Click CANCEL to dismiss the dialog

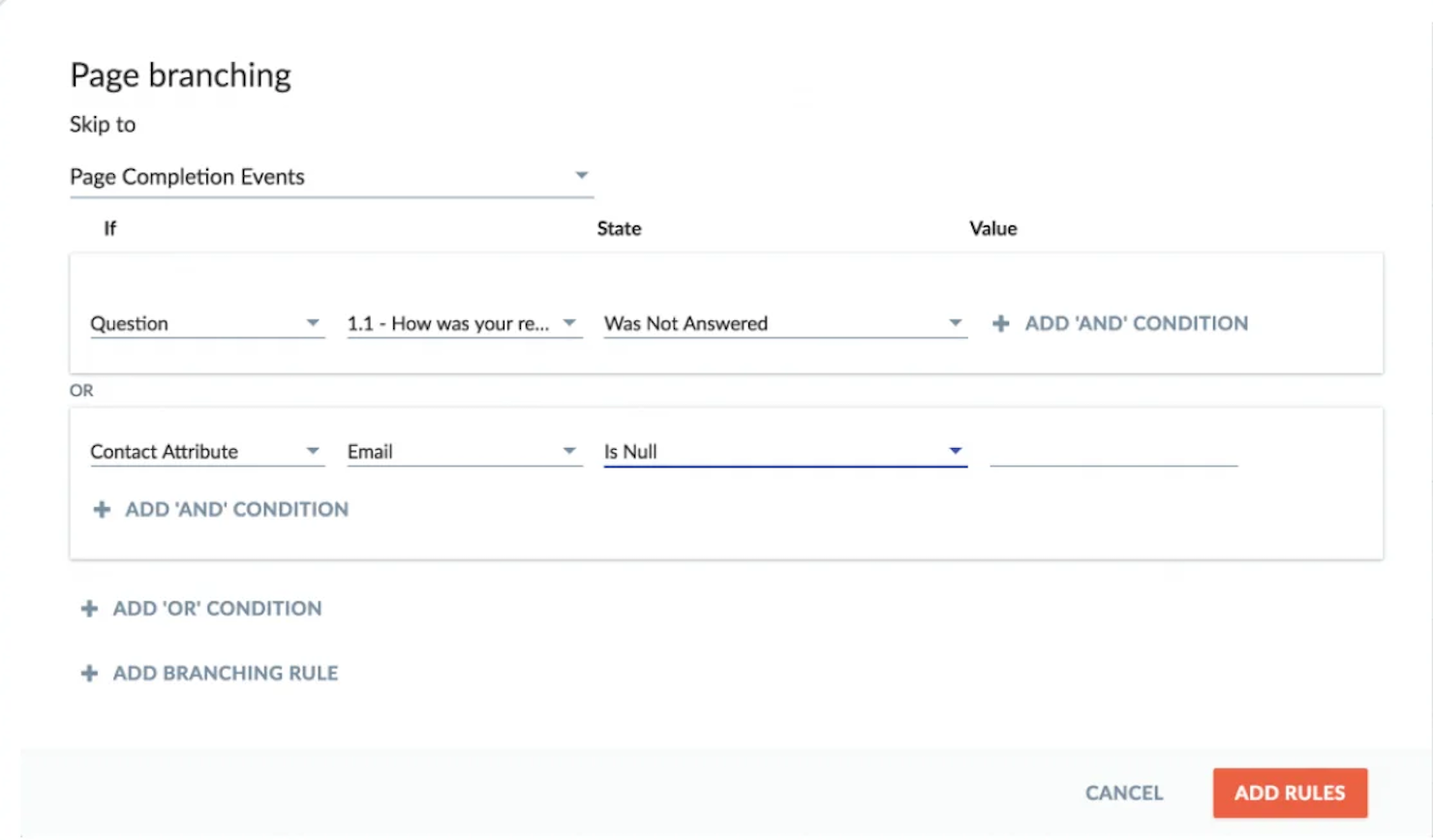click(x=1123, y=793)
